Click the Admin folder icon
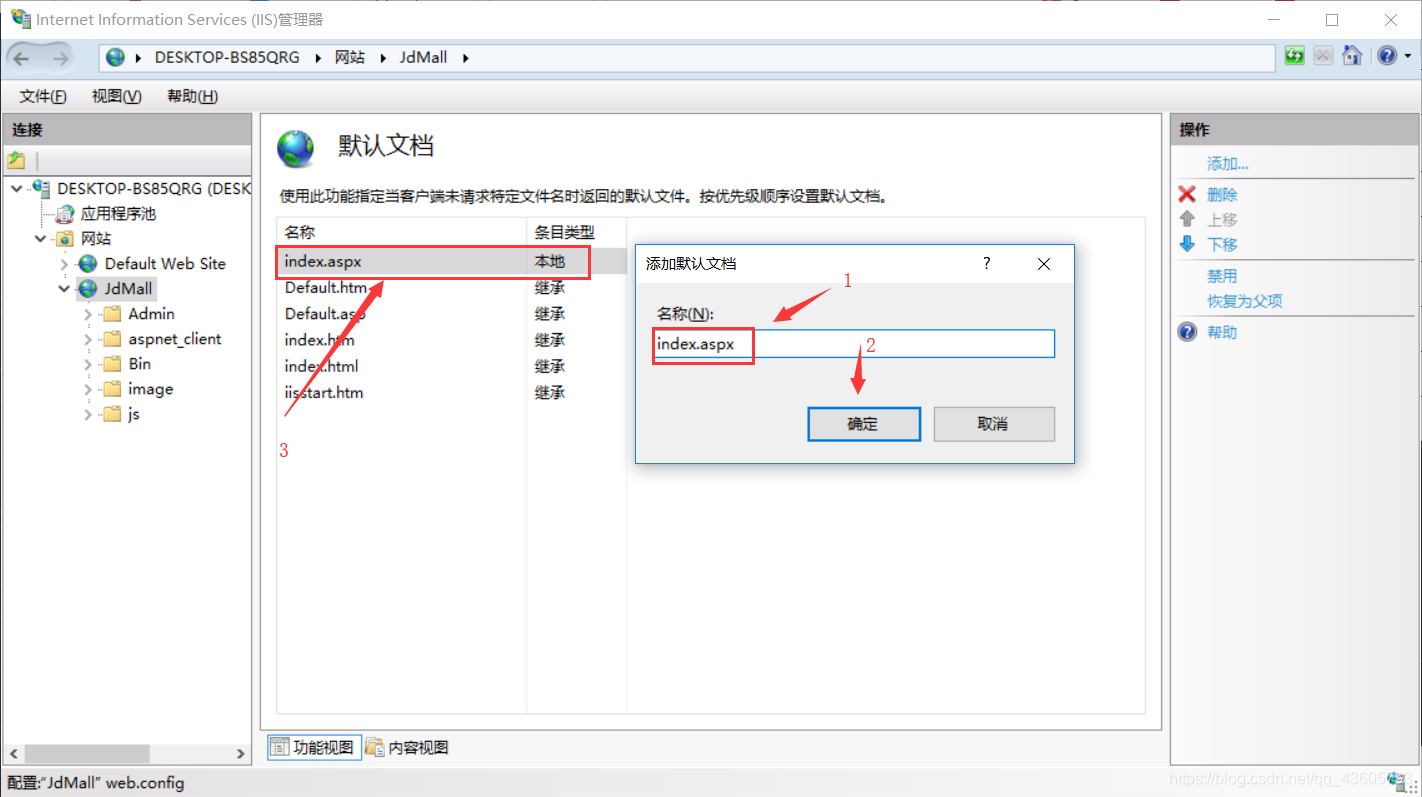This screenshot has width=1422, height=797. (x=112, y=314)
